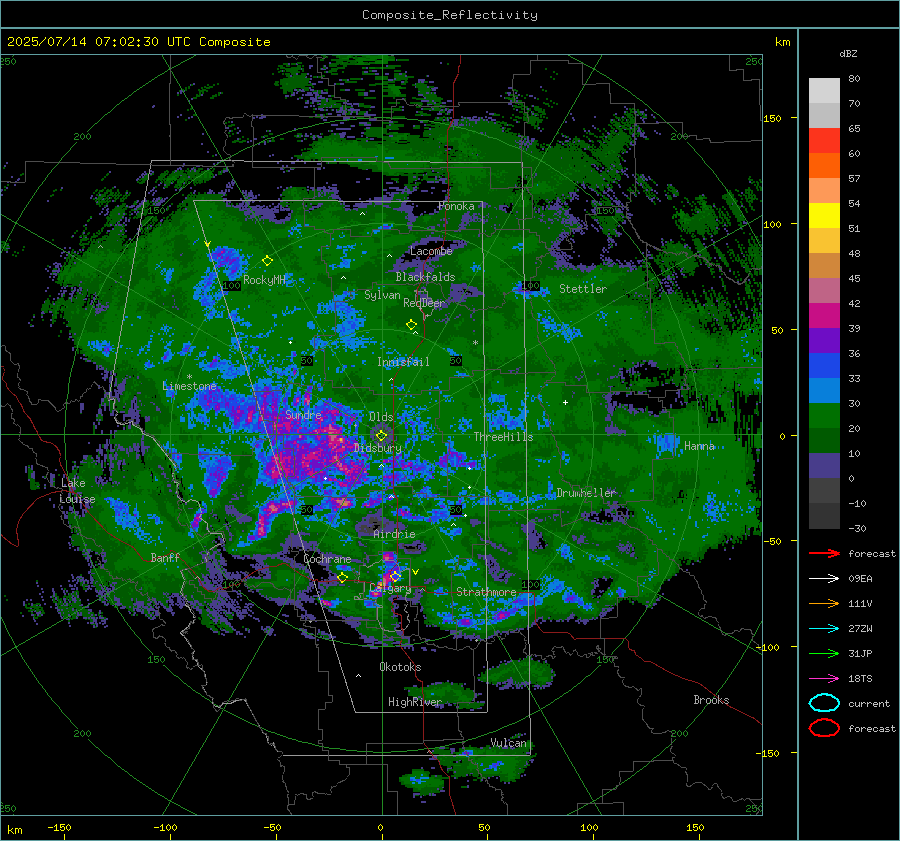This screenshot has width=900, height=841.
Task: Click the Blackfalds city label
Action: [x=425, y=277]
